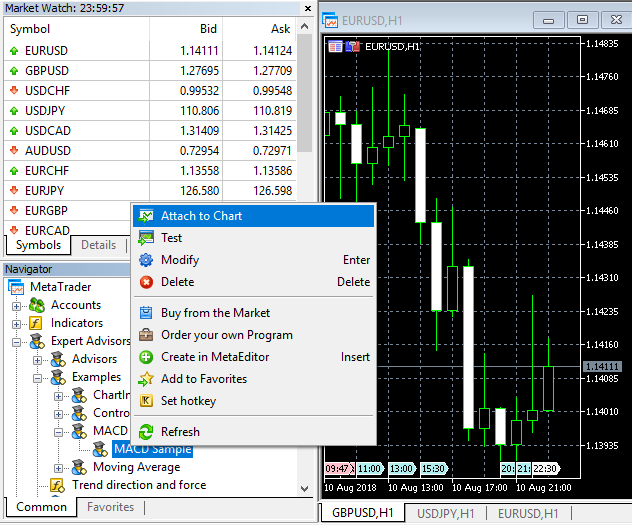Click the Modify gear icon
Image resolution: width=632 pixels, height=525 pixels.
[x=146, y=260]
